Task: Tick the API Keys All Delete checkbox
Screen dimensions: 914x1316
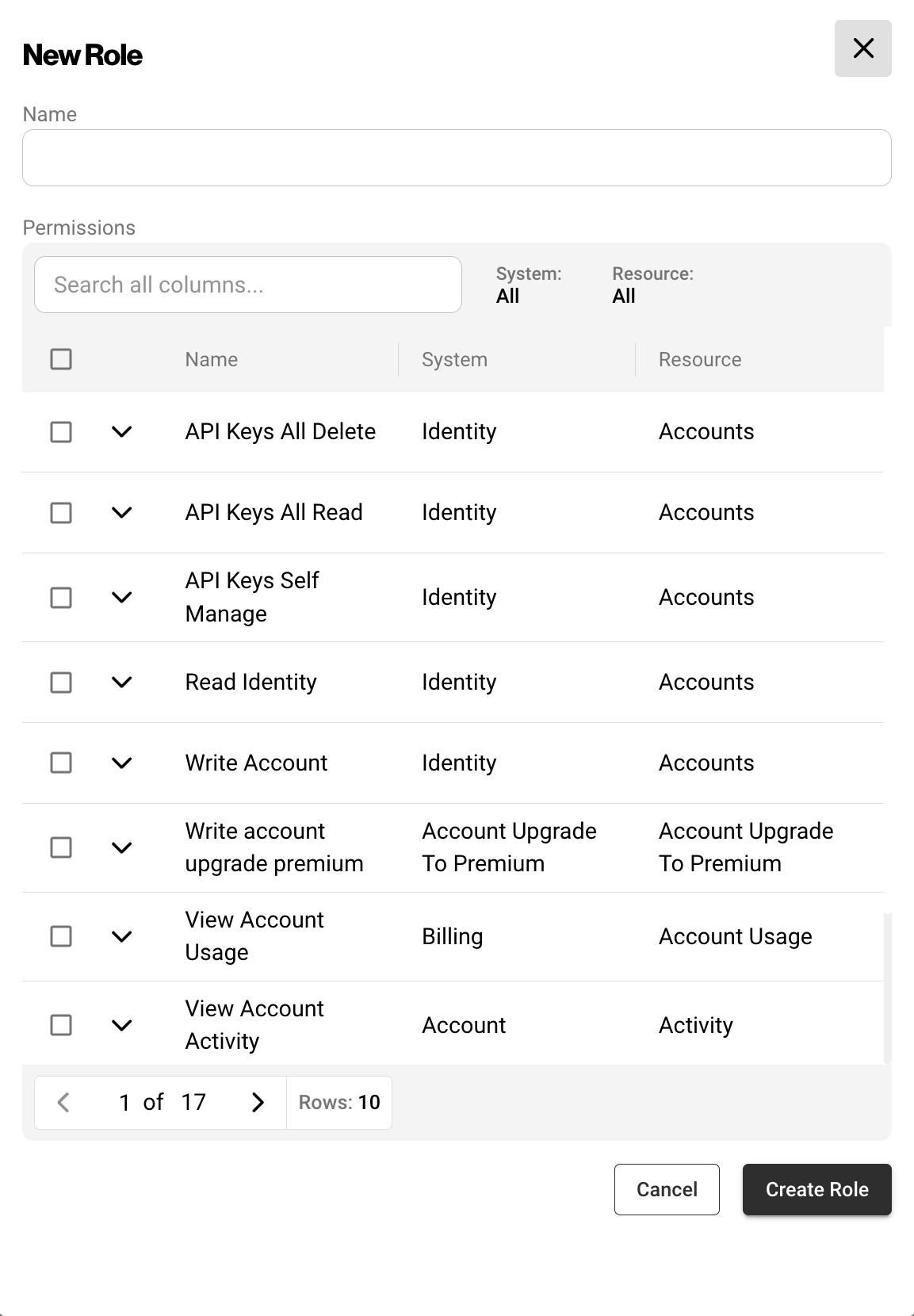Action: click(61, 432)
